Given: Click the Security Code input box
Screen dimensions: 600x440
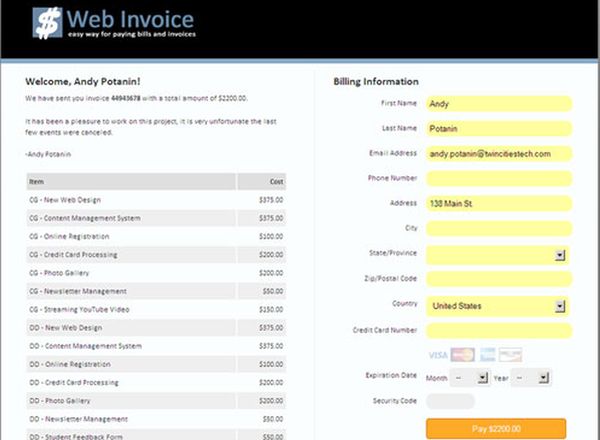Looking at the screenshot, I should pyautogui.click(x=450, y=401).
